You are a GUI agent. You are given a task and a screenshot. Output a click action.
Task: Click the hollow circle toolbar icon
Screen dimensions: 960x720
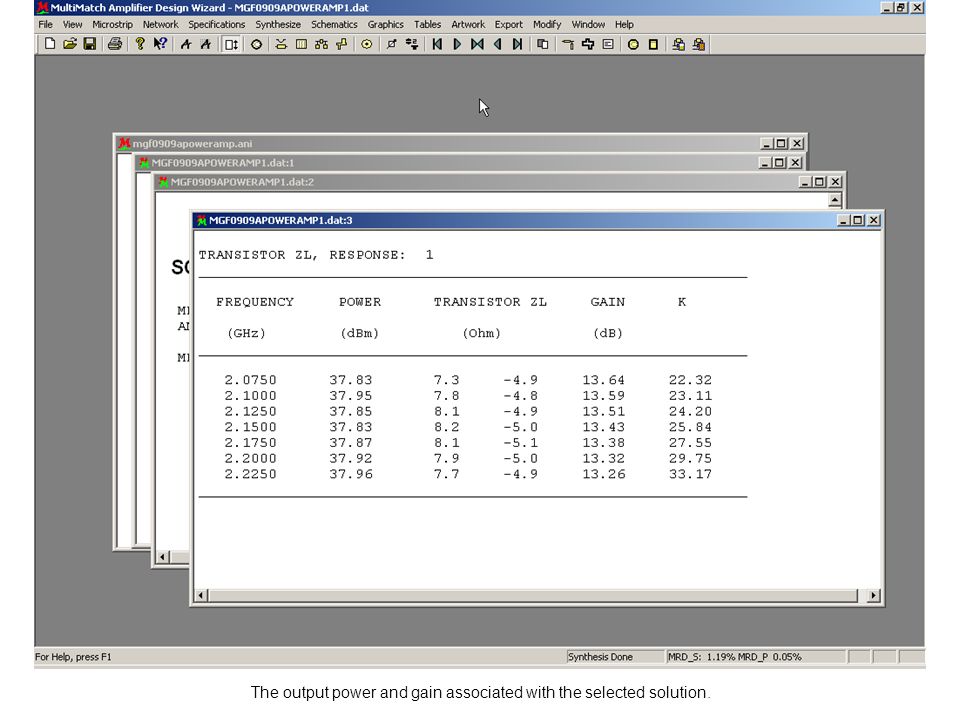pos(257,44)
